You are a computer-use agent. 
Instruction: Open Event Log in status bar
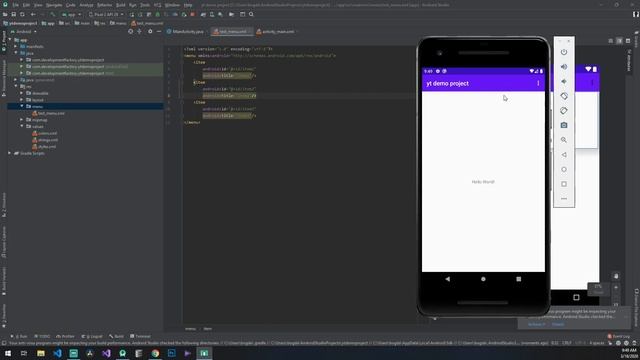coord(619,336)
